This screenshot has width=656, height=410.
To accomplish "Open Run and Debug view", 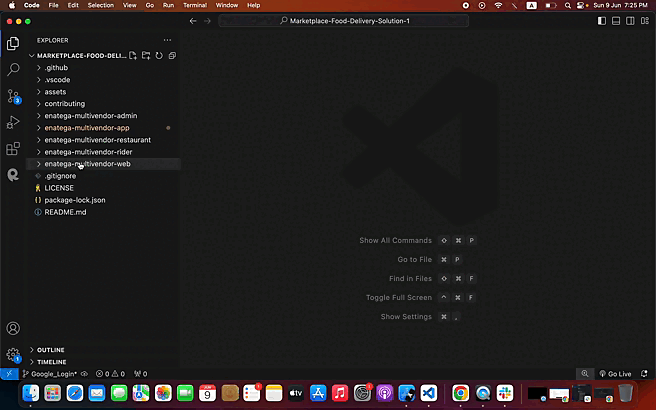I will 13,122.
